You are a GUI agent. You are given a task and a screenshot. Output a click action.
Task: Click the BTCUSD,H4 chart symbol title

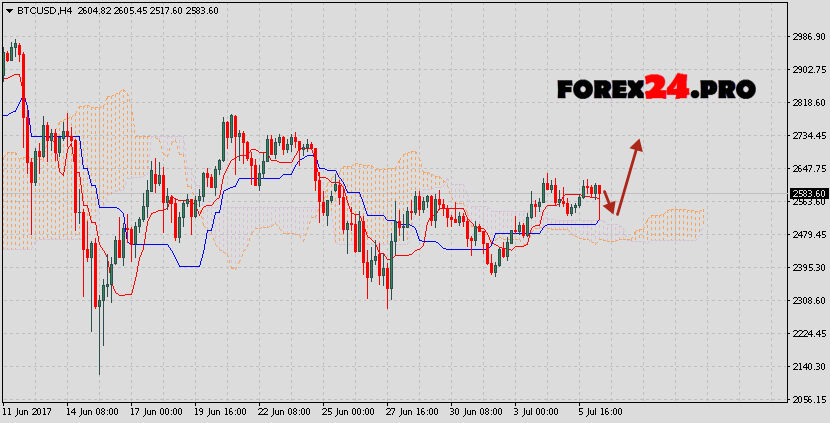tap(36, 11)
